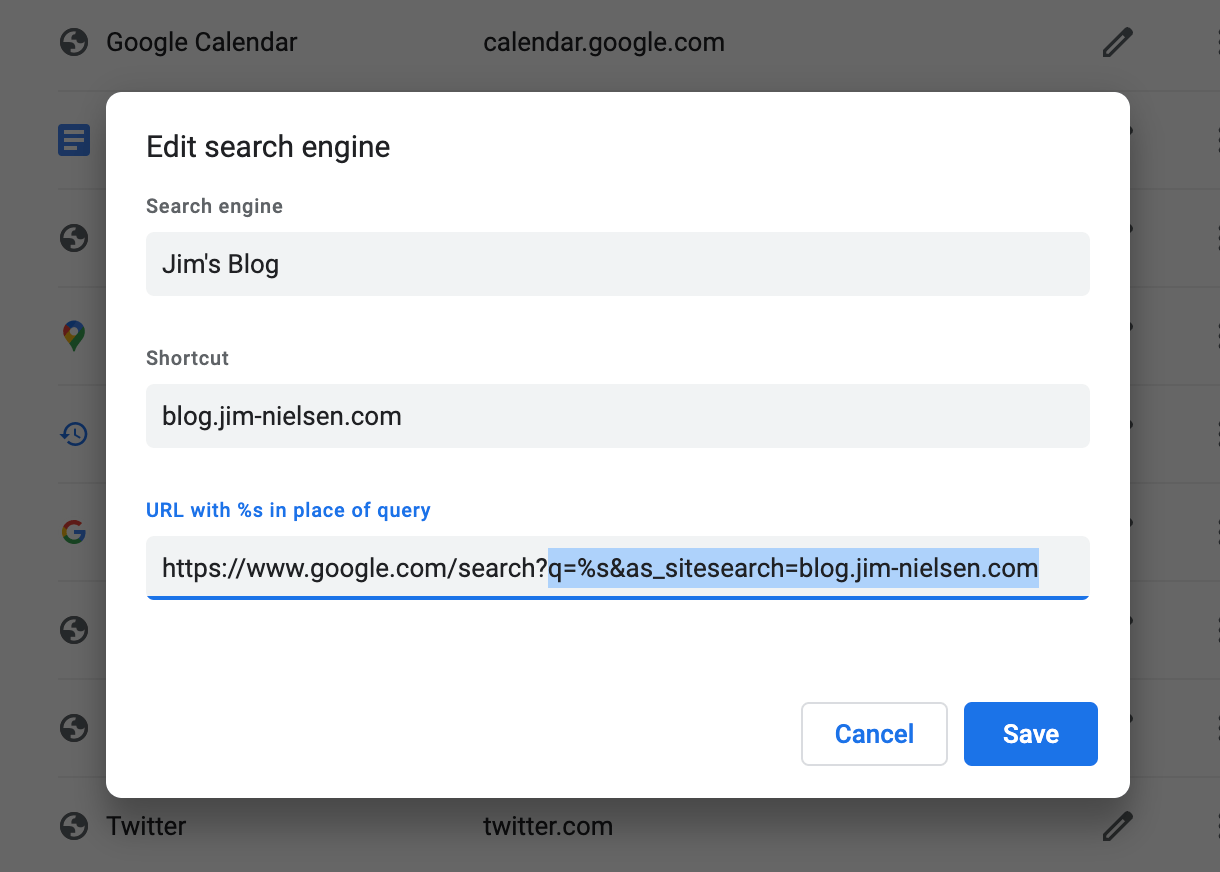
Task: Click the URL with %s in place of query label
Action: click(x=288, y=510)
